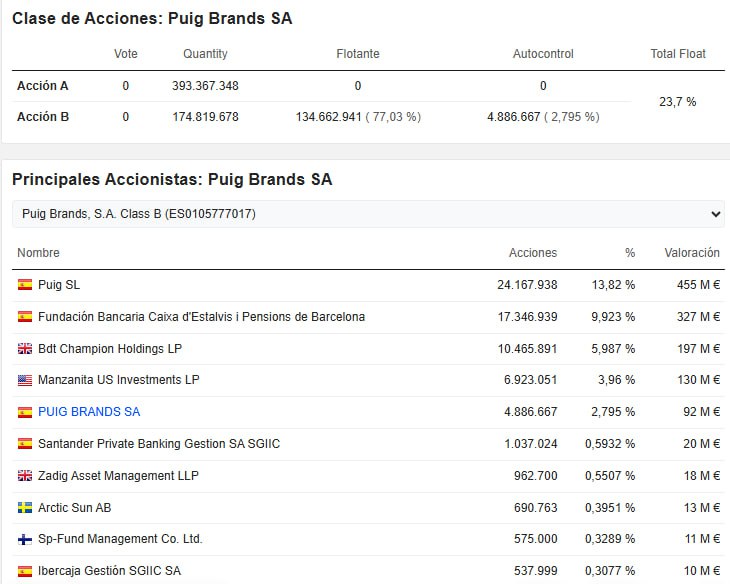Click the US flag beside Manzanita US Investments

(x=25, y=380)
